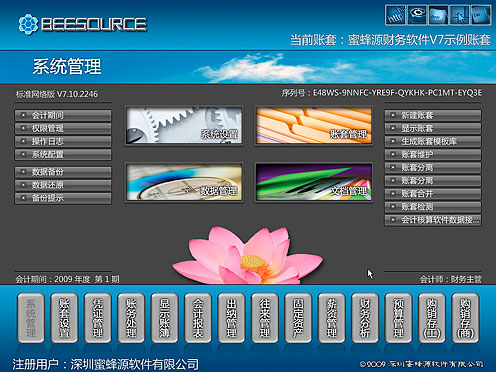
Task: Open the 系统设置 gears tile
Action: pos(184,125)
